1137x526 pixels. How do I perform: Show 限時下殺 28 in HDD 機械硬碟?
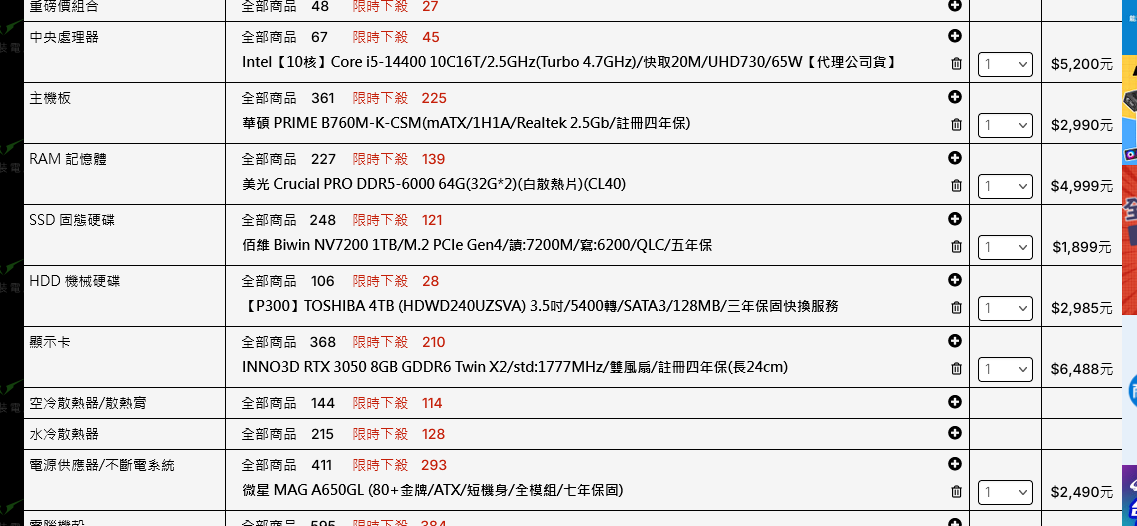[x=396, y=281]
